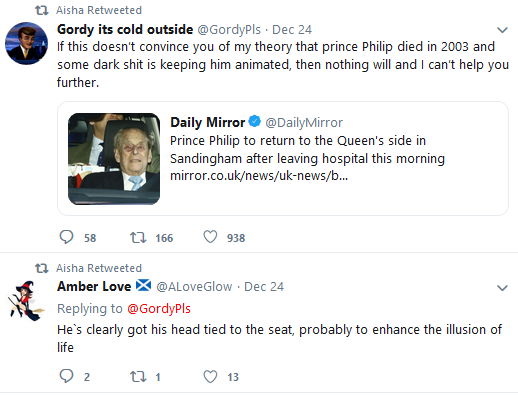Open the @GordyPls mention in the reply

tap(159, 309)
